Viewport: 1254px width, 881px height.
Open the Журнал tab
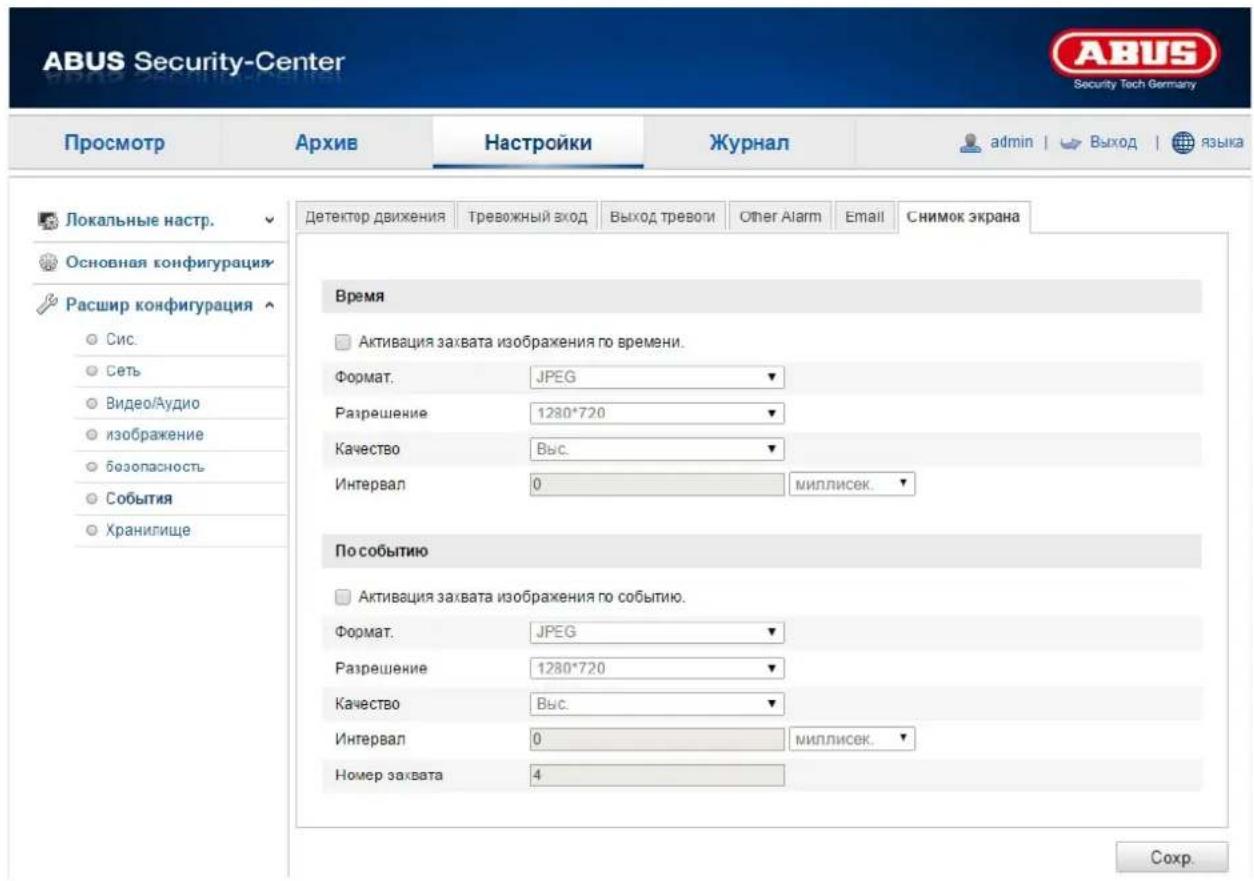749,143
